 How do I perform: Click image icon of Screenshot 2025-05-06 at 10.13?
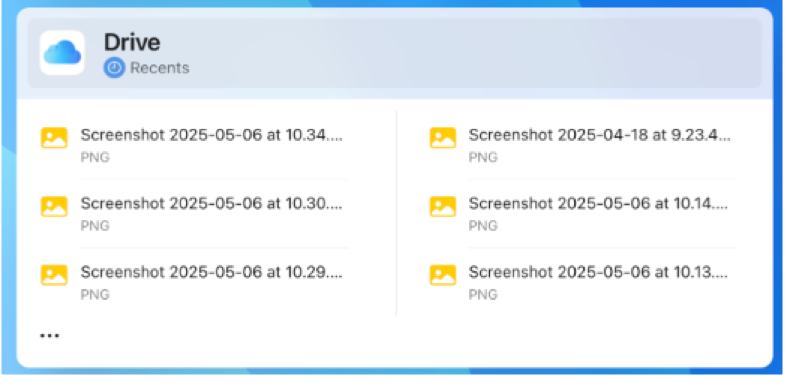pos(443,275)
